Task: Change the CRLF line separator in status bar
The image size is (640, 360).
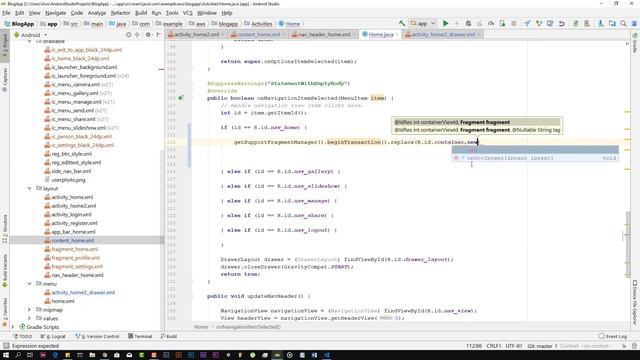Action: [x=494, y=346]
